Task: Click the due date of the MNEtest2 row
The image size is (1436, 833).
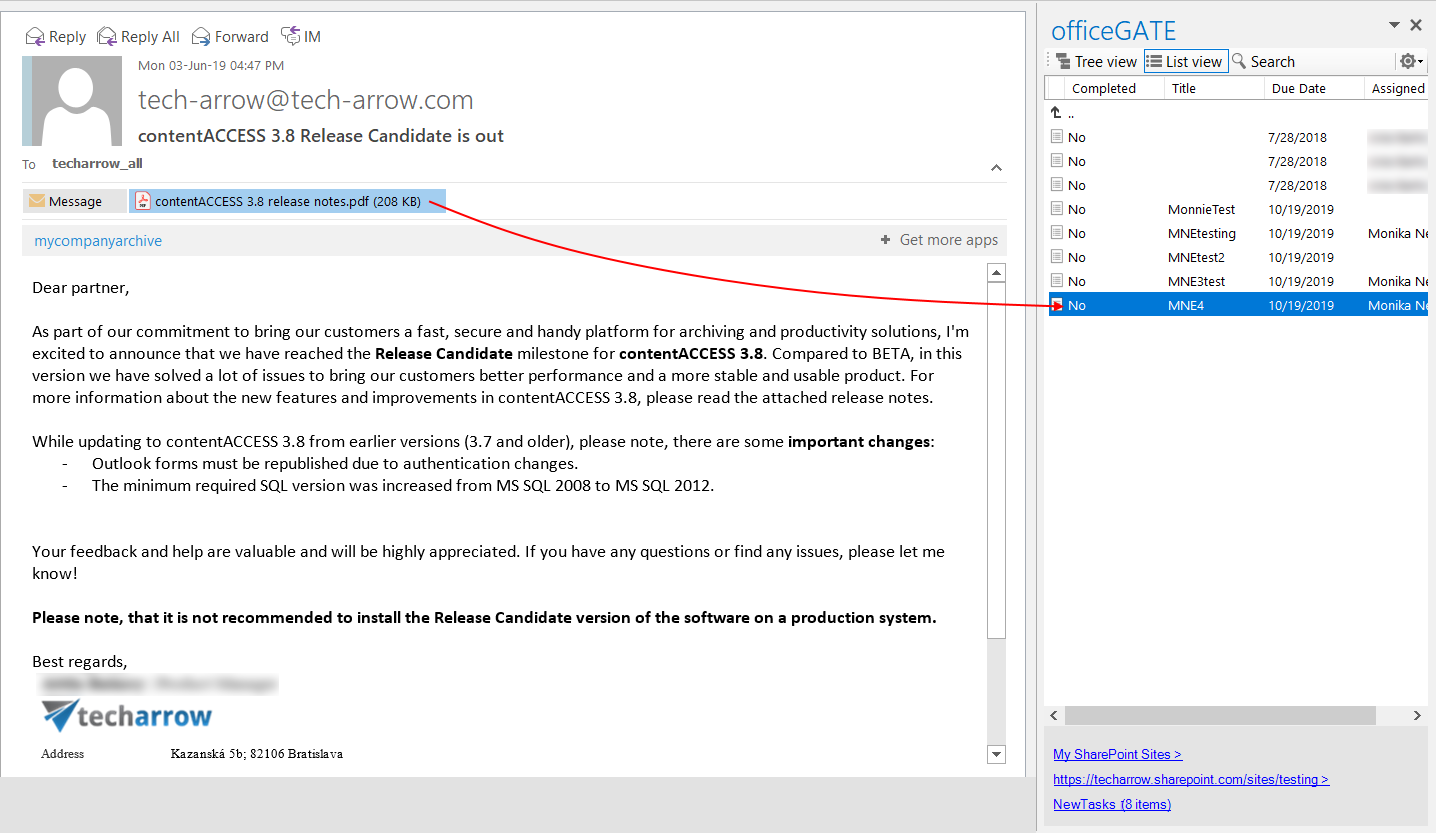Action: coord(1301,258)
